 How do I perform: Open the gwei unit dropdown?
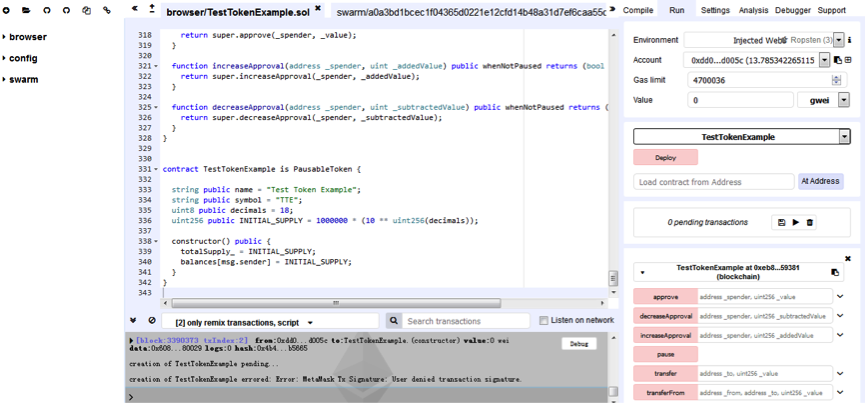point(844,100)
